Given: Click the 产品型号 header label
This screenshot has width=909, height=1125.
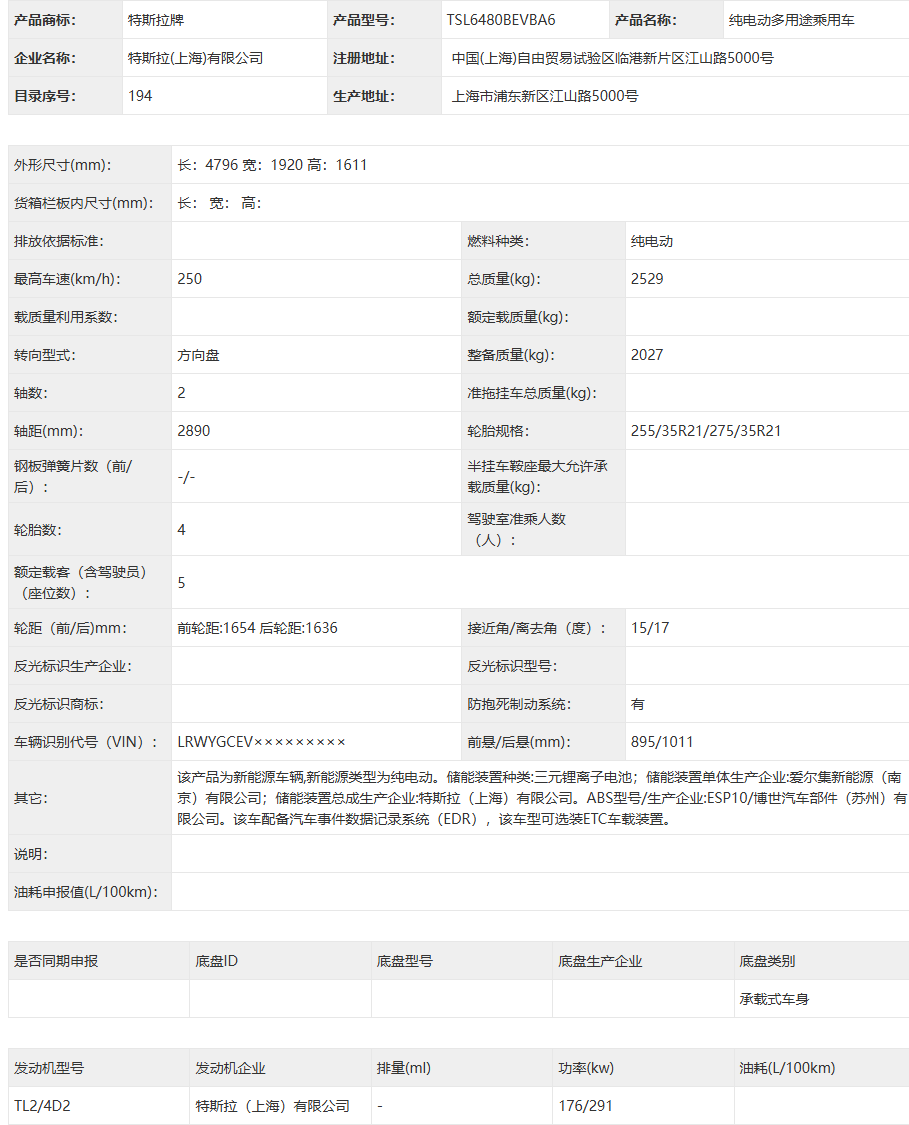Looking at the screenshot, I should pos(364,20).
